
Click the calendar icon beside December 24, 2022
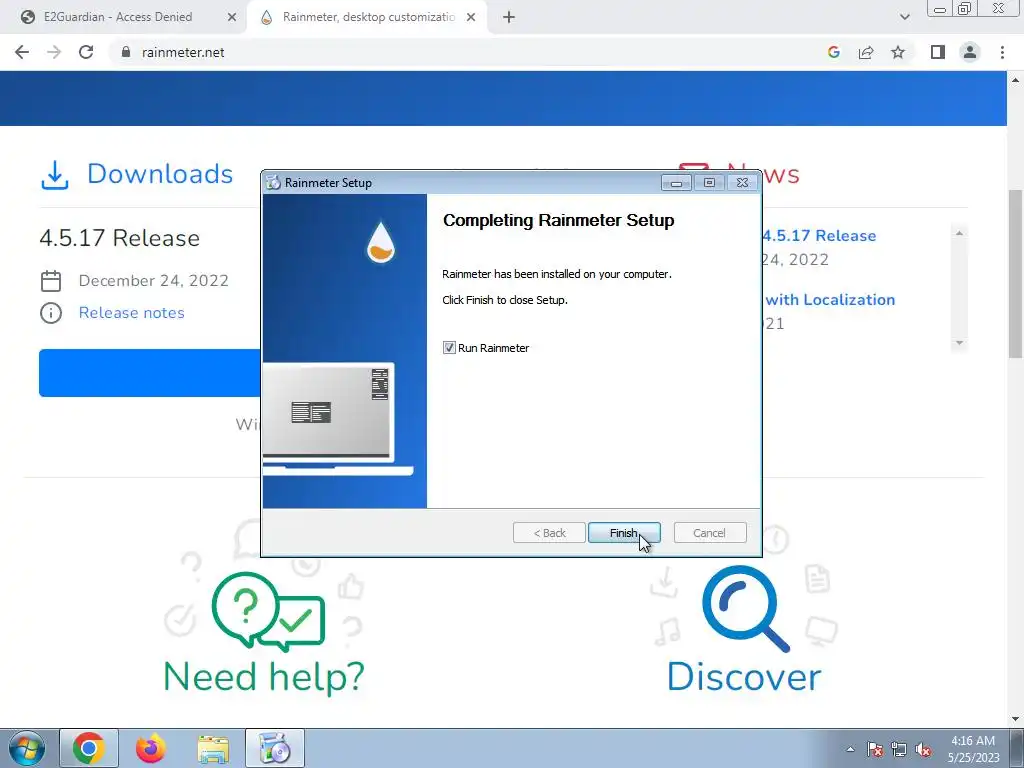(x=51, y=281)
